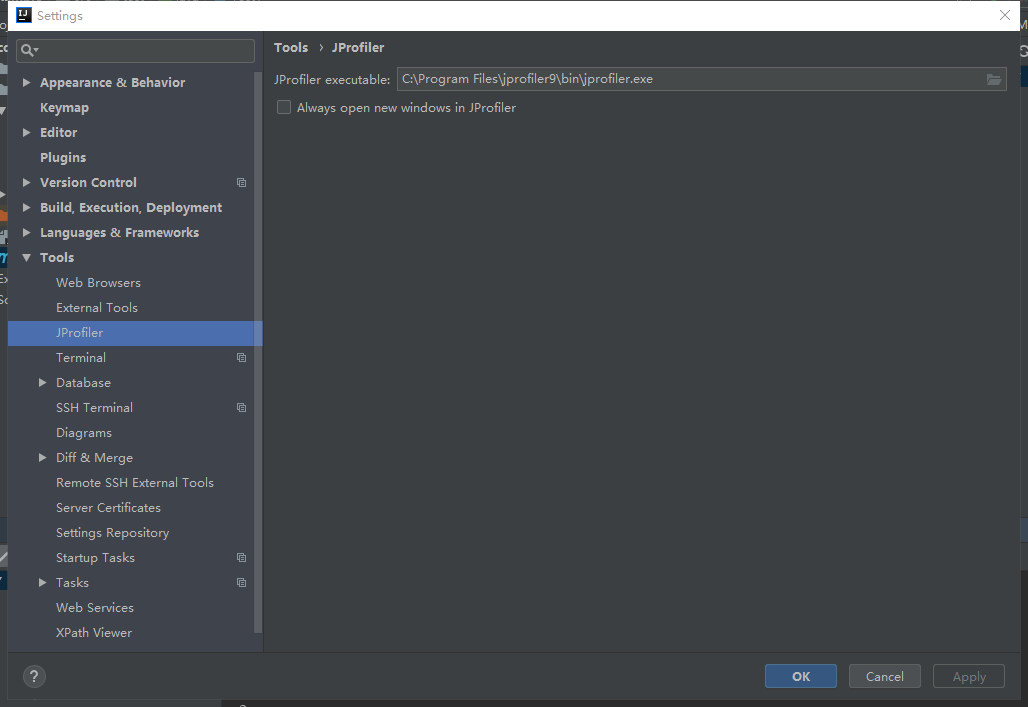Open Plugins settings page
This screenshot has width=1028, height=707.
point(63,157)
